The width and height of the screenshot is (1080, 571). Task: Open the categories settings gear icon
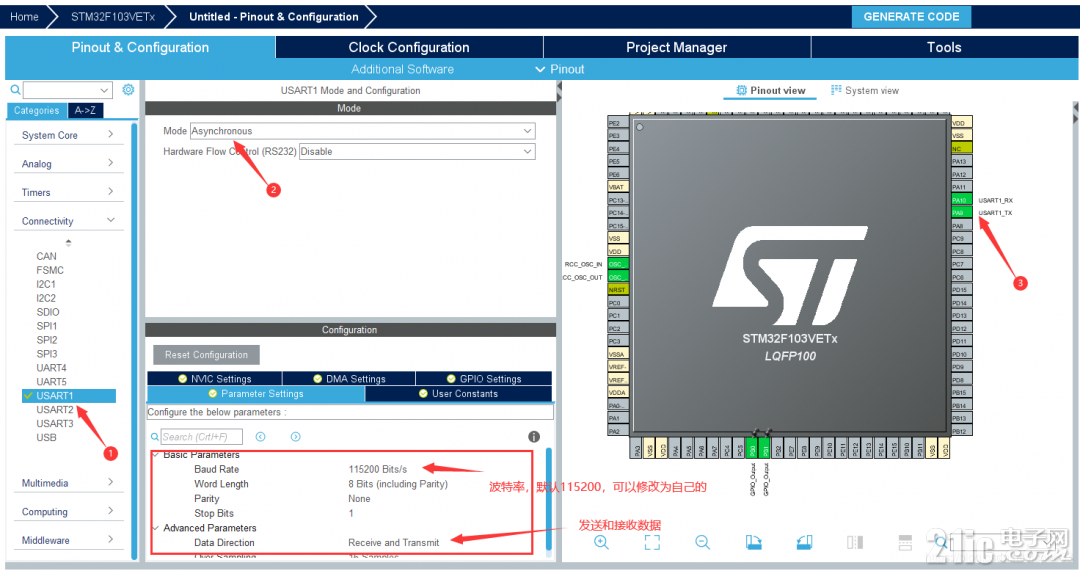[128, 90]
